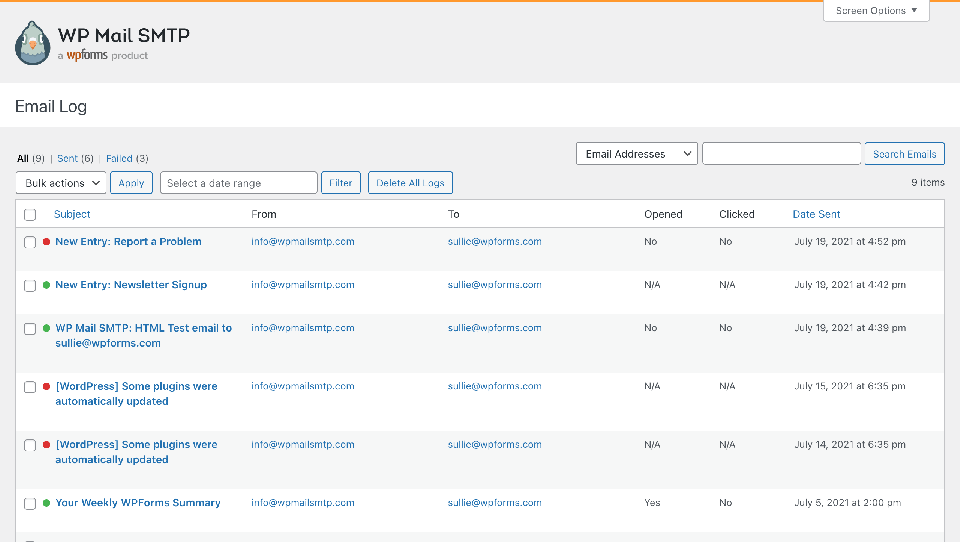The height and width of the screenshot is (542, 960).
Task: Click the Select a date range field
Action: [x=238, y=183]
